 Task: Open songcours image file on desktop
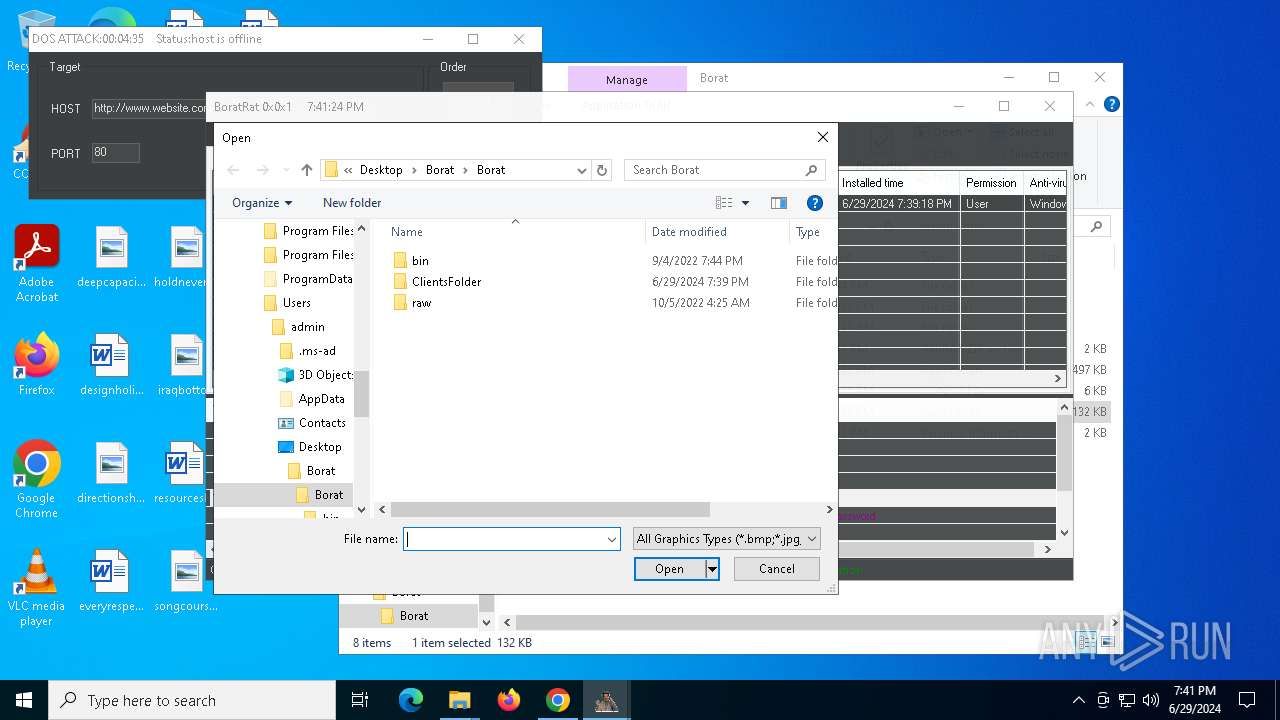click(x=186, y=580)
